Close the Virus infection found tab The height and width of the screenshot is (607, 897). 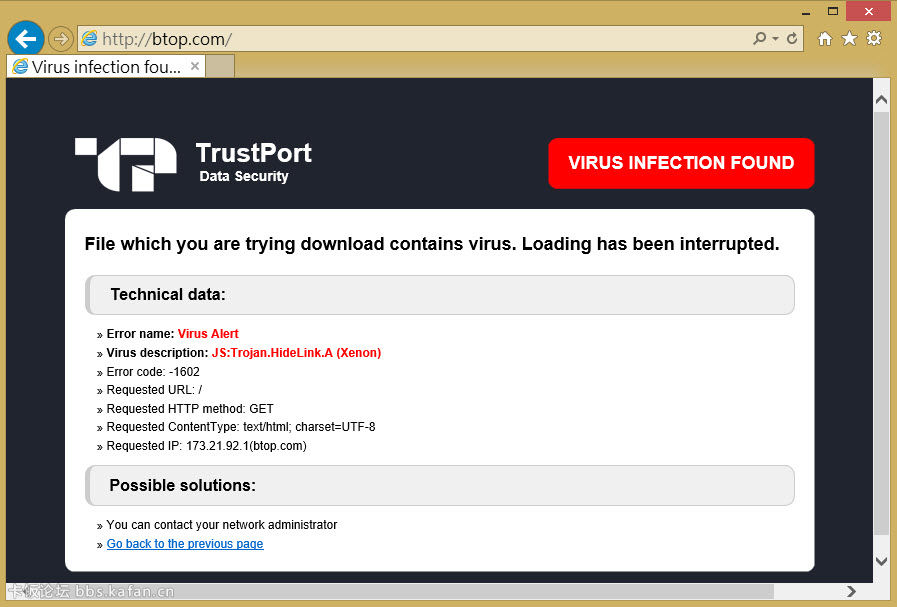coord(195,67)
